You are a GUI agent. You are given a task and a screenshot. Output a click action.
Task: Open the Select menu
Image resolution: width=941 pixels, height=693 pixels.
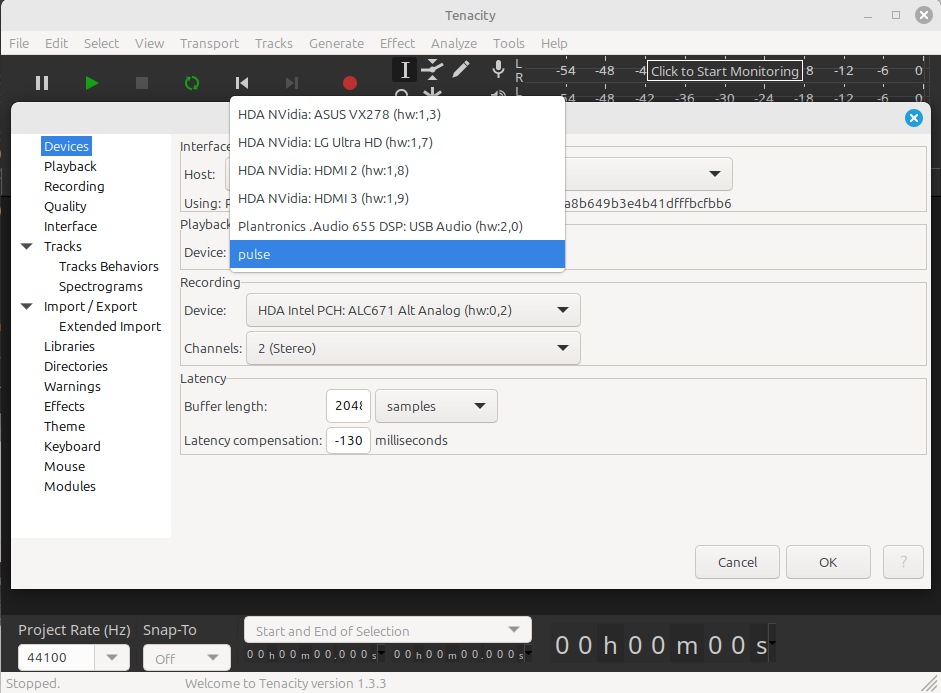[x=101, y=43]
